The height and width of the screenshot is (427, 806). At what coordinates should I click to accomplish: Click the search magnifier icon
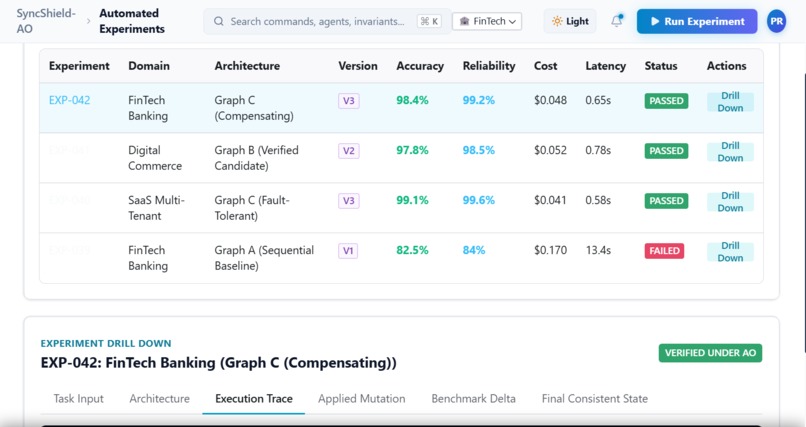(x=218, y=22)
